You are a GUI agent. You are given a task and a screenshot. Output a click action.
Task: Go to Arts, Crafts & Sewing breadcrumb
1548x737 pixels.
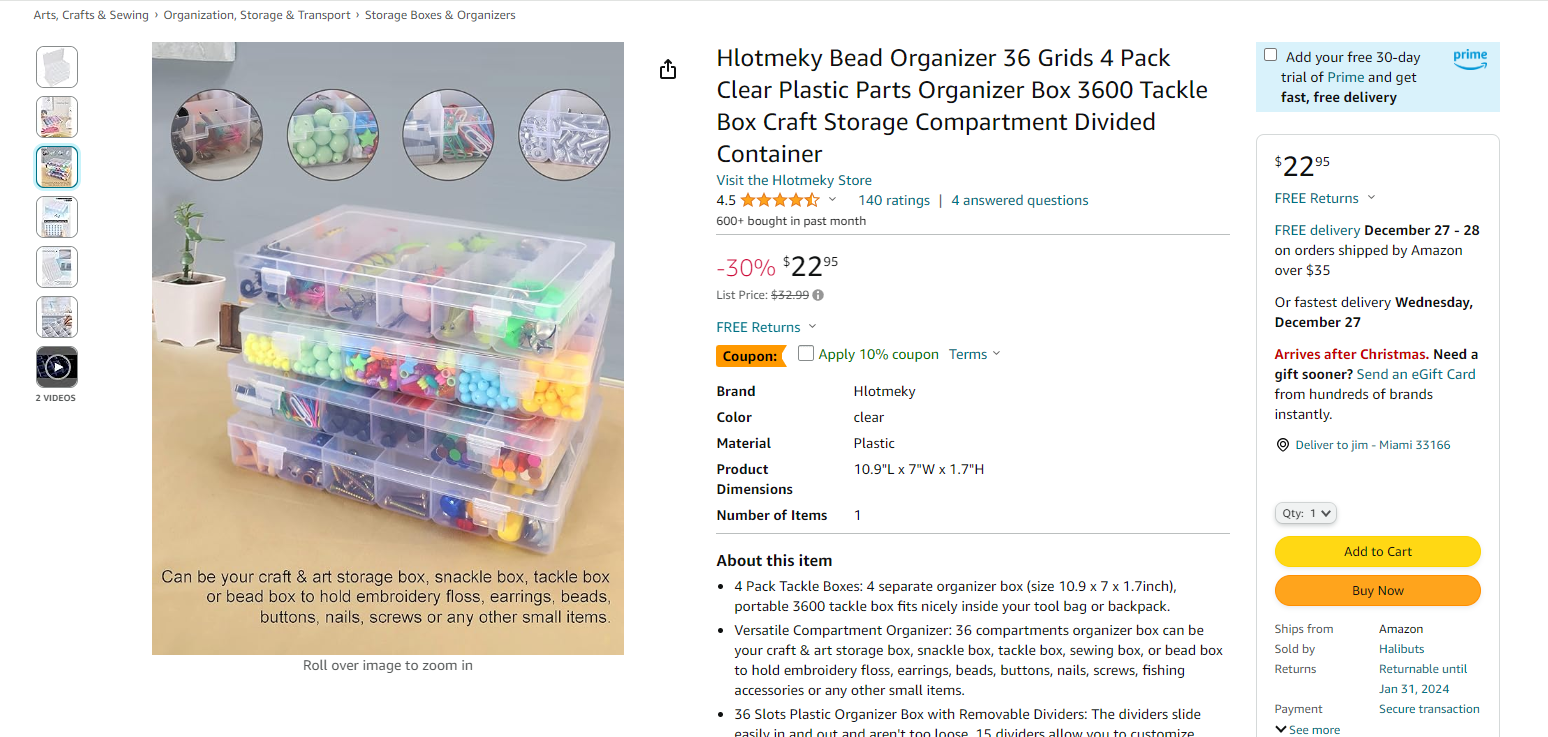click(x=91, y=15)
